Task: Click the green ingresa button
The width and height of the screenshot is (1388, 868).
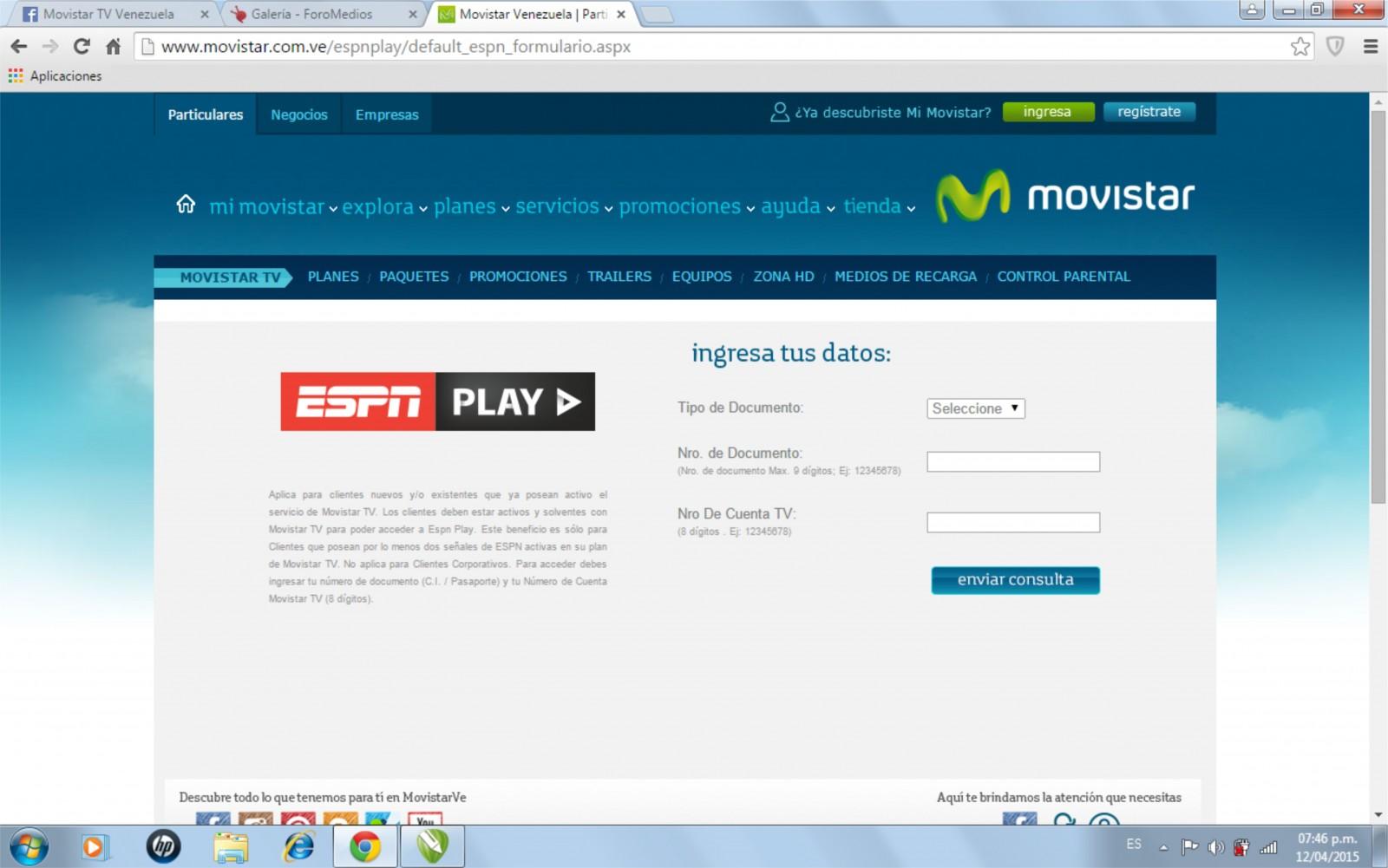Action: pos(1048,112)
